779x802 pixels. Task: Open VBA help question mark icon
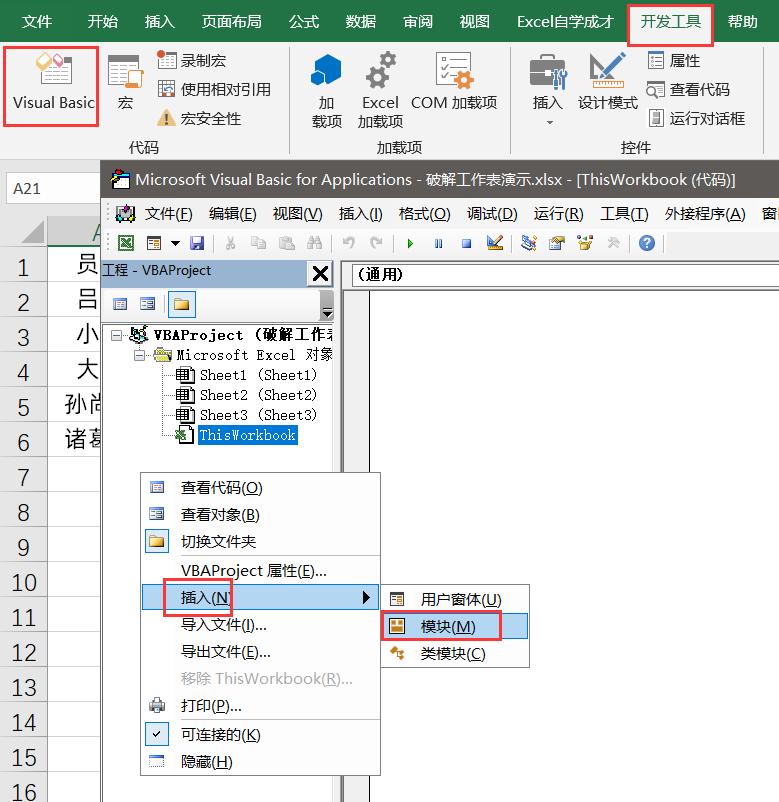[x=647, y=243]
